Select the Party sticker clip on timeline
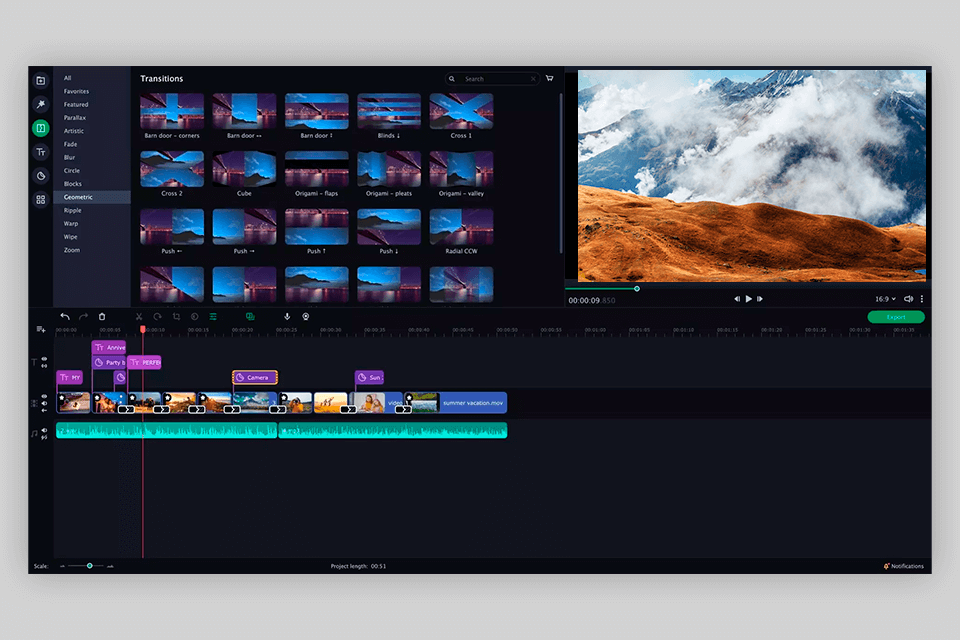The height and width of the screenshot is (640, 960). tap(109, 363)
